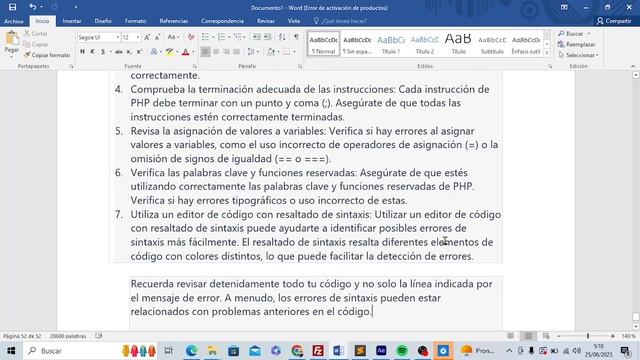Click Copiar in the clipboard group

coord(36,44)
